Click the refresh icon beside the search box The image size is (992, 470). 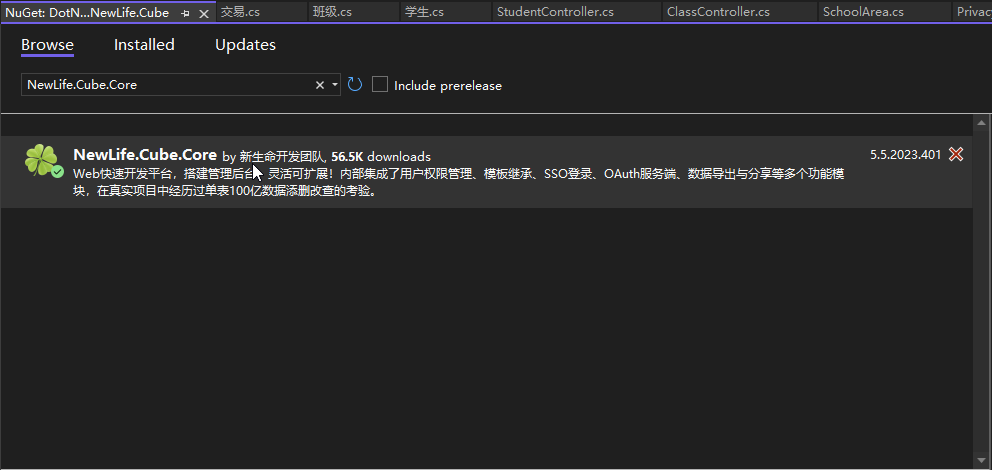pos(355,85)
